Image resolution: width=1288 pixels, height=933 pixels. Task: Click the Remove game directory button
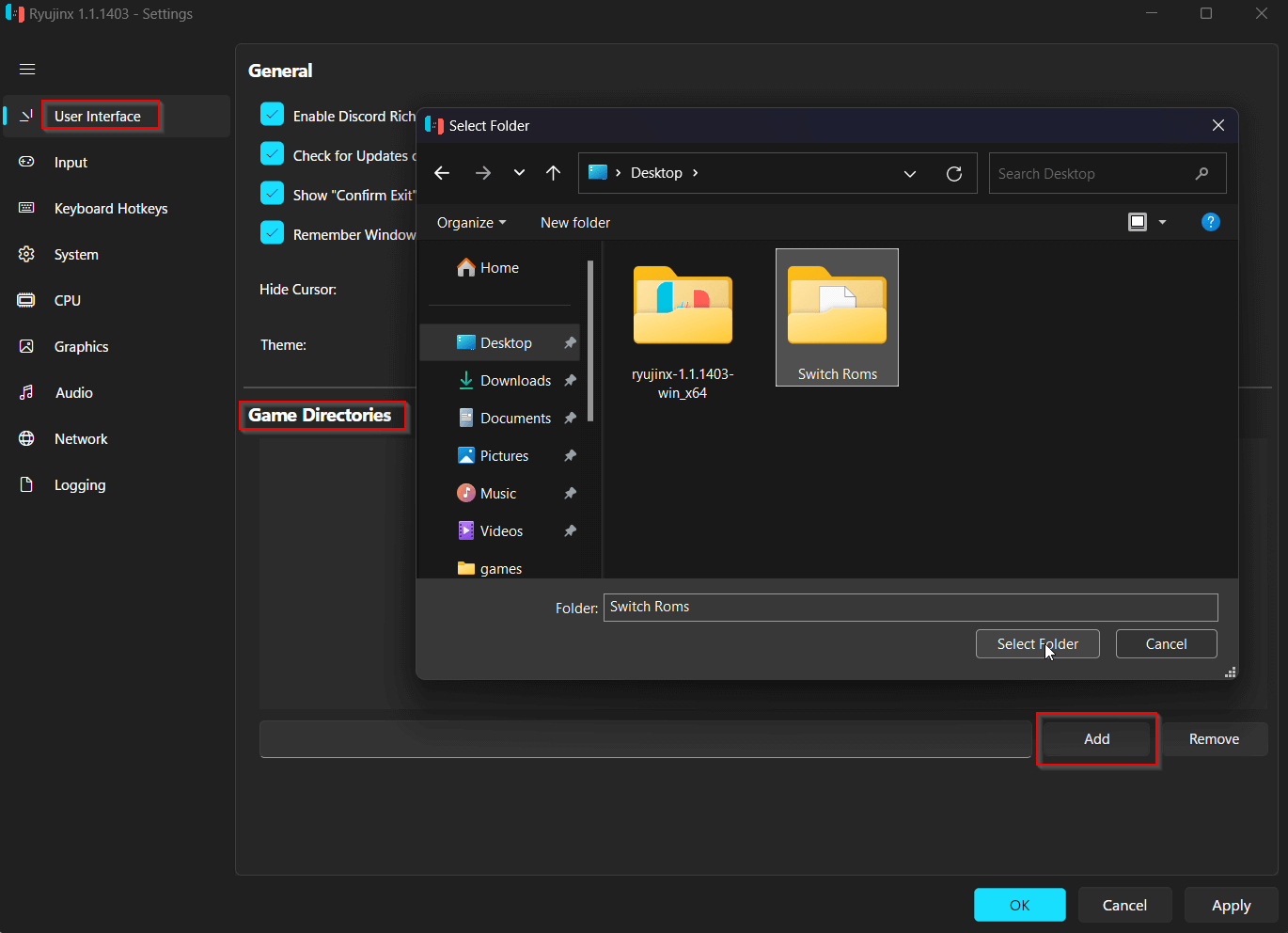(x=1215, y=739)
